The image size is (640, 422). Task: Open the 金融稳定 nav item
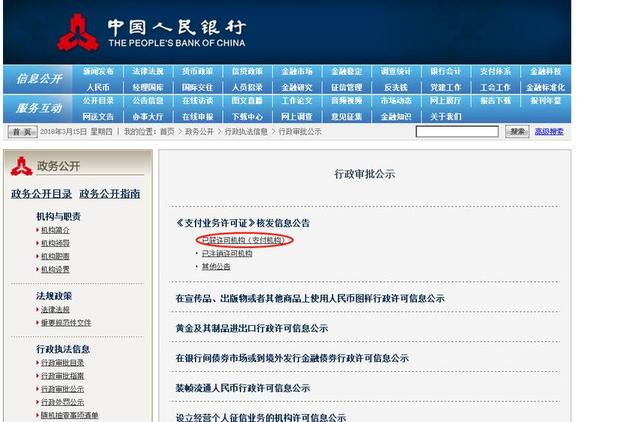[347, 71]
